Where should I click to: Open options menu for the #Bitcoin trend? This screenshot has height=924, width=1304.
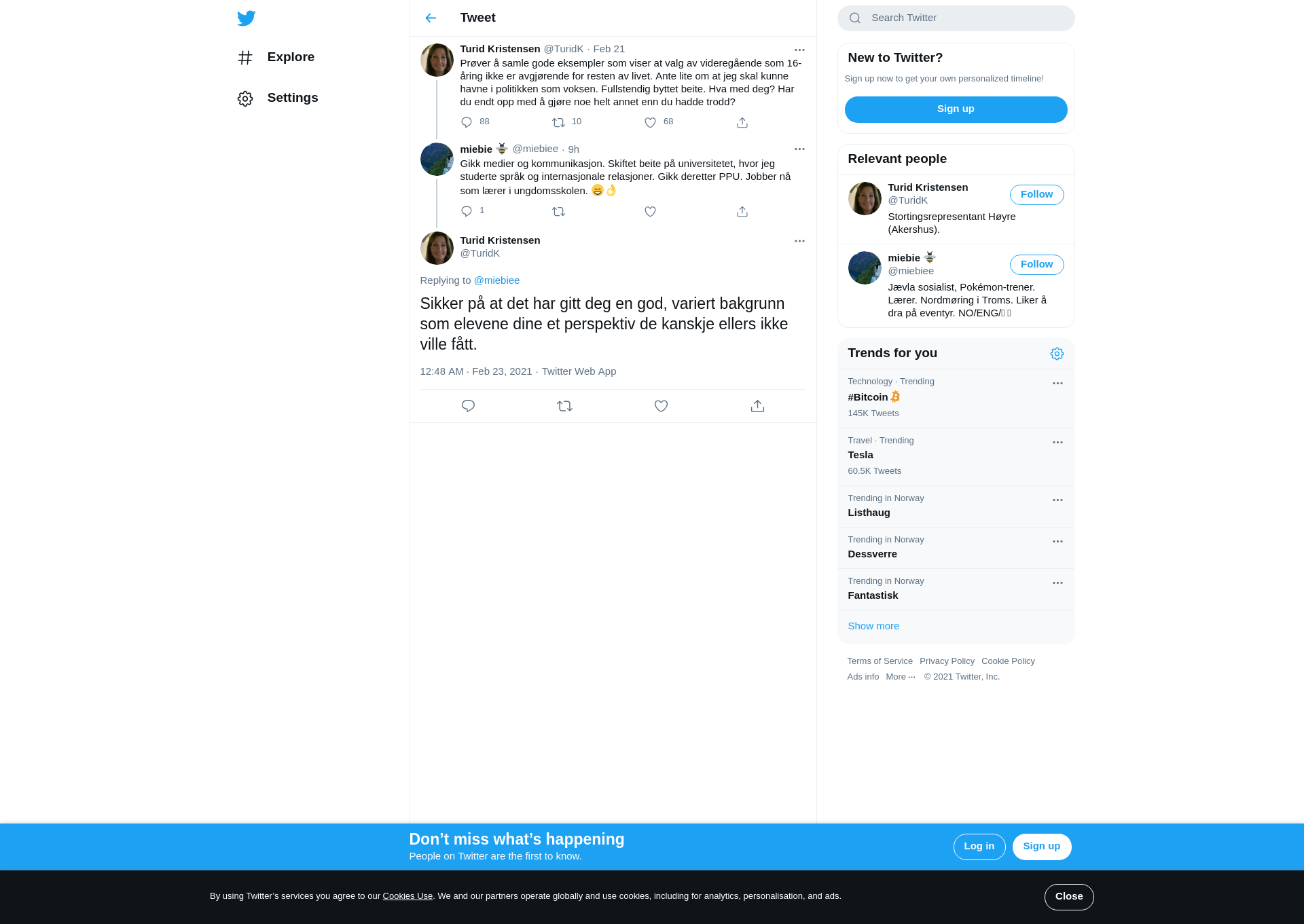[1057, 383]
